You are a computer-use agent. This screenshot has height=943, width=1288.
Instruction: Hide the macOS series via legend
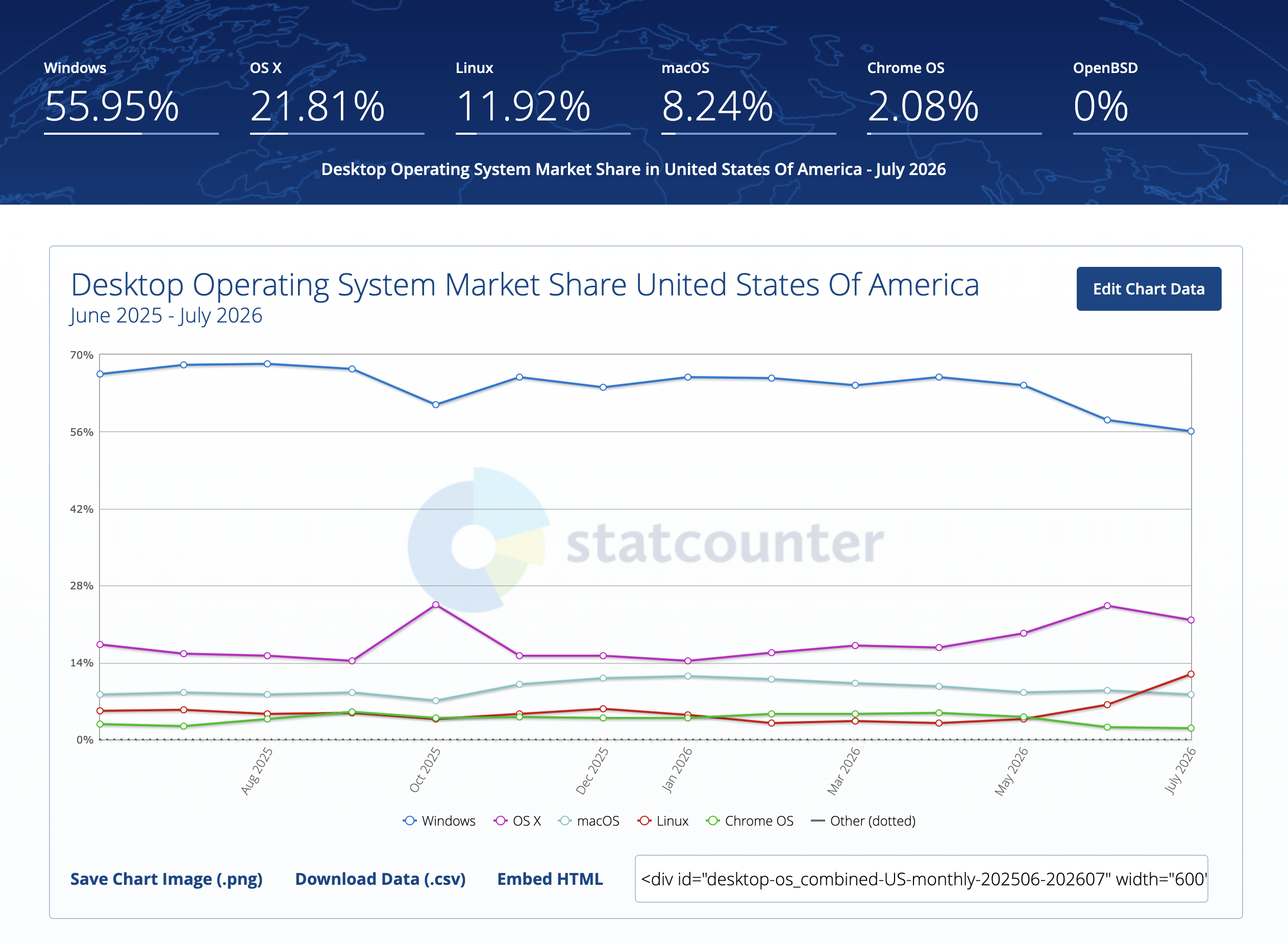[x=588, y=821]
